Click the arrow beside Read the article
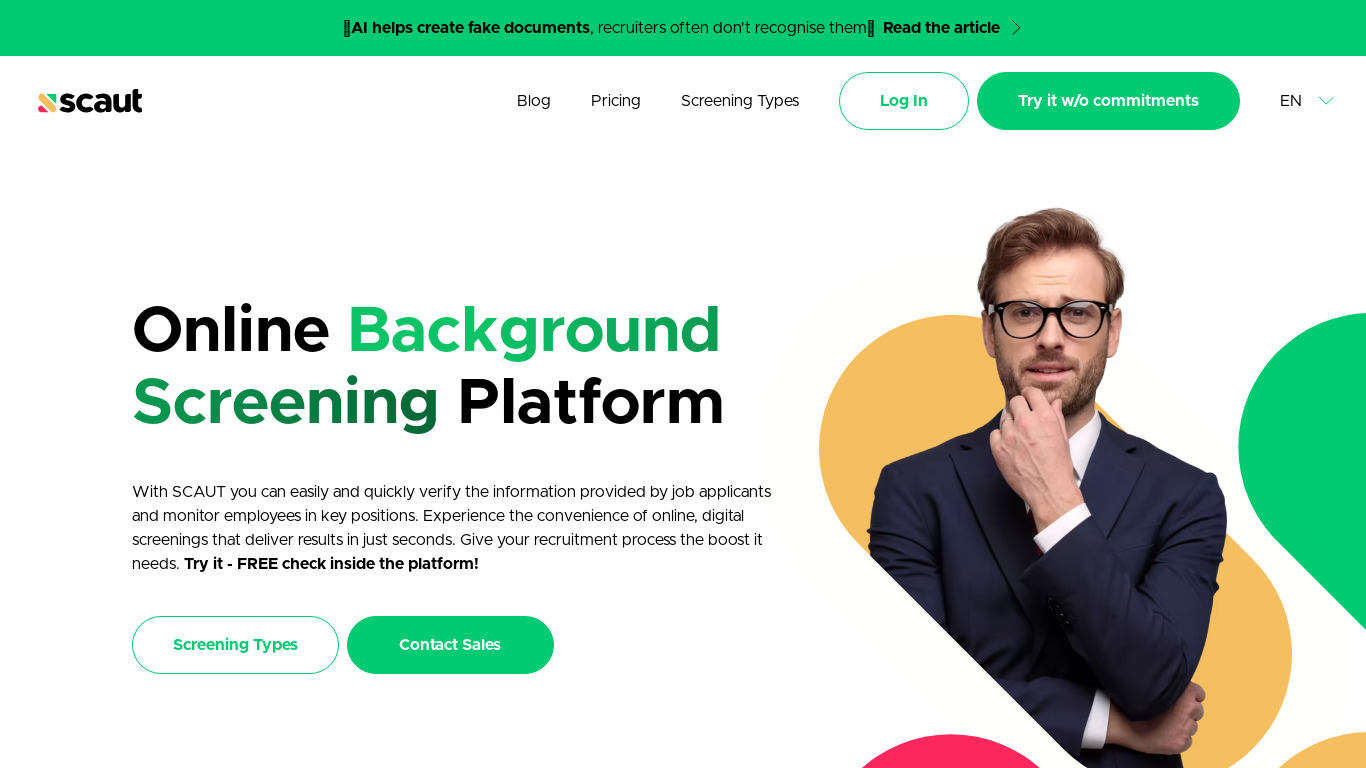Viewport: 1366px width, 768px height. click(1016, 28)
